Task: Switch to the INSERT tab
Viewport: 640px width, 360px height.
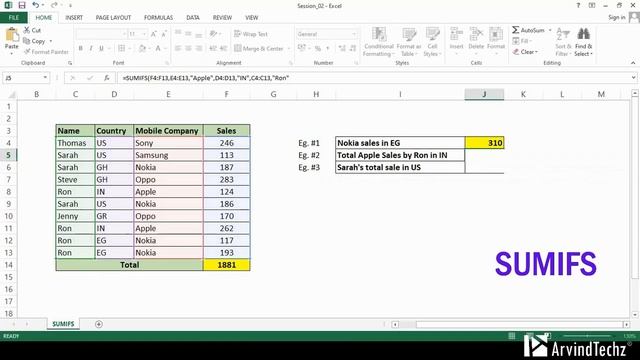Action: [74, 18]
